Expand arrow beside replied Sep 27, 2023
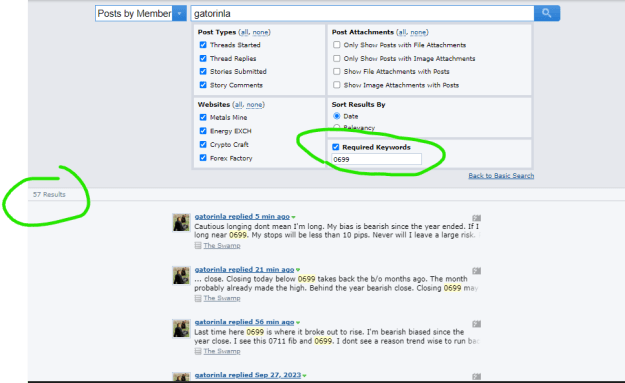This screenshot has width=625, height=383. point(305,375)
